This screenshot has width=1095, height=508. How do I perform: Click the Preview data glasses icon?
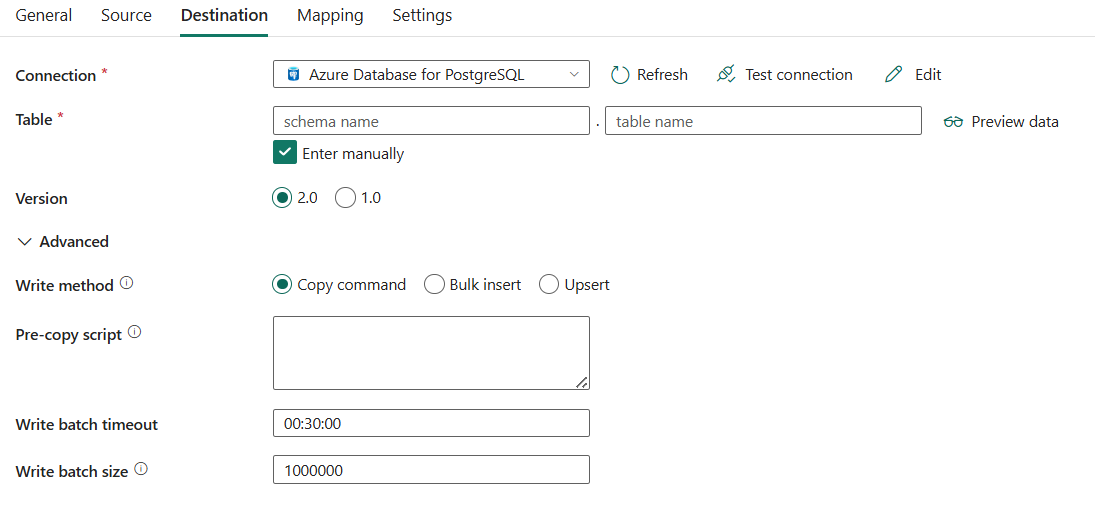pyautogui.click(x=953, y=122)
